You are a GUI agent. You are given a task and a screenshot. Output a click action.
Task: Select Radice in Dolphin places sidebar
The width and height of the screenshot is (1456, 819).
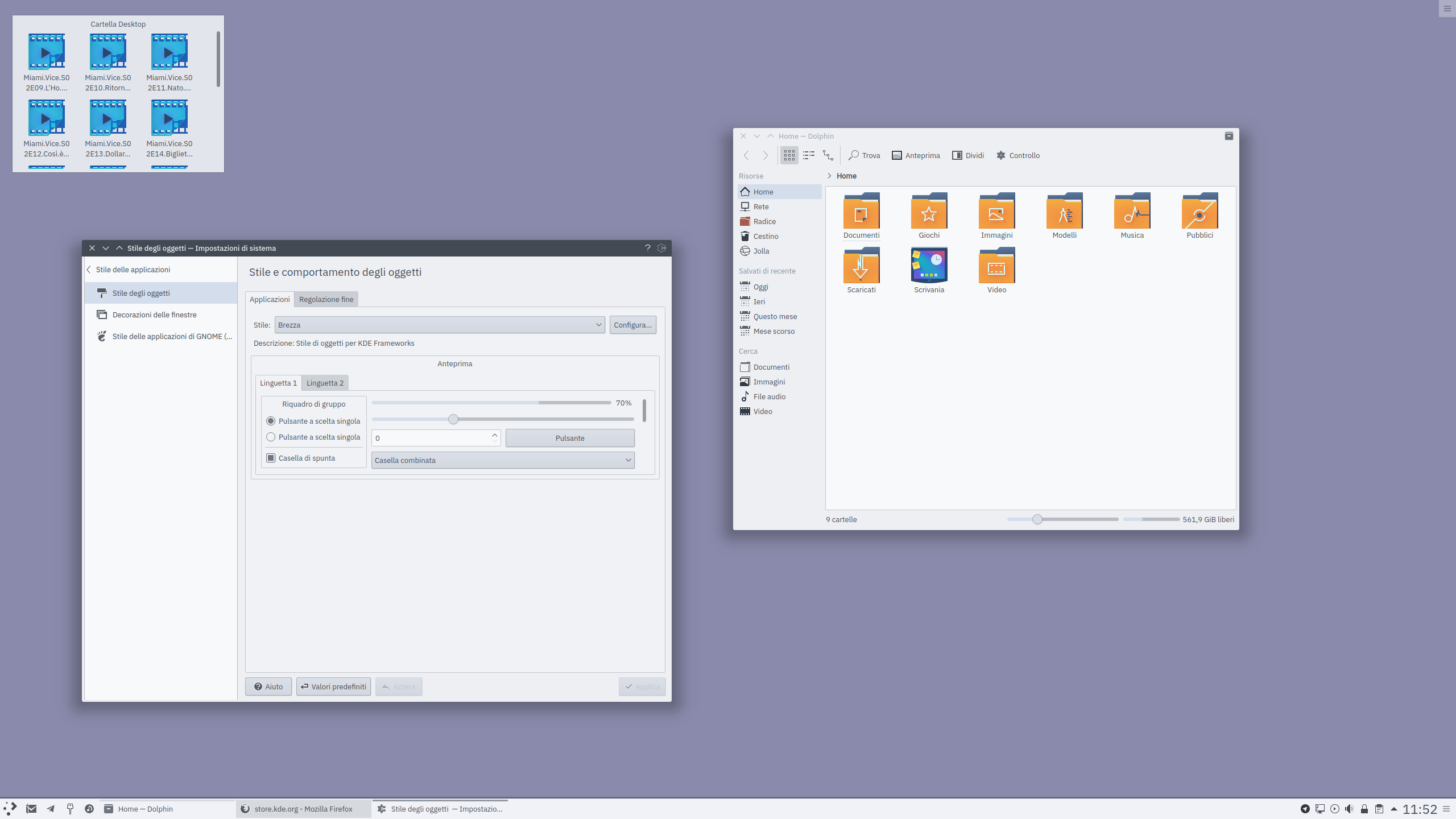click(x=780, y=221)
